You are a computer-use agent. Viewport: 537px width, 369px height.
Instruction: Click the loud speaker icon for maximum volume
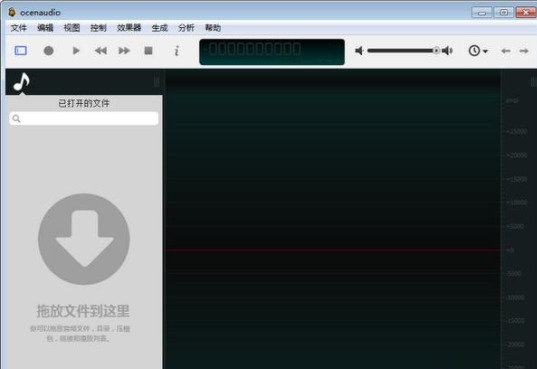click(447, 51)
